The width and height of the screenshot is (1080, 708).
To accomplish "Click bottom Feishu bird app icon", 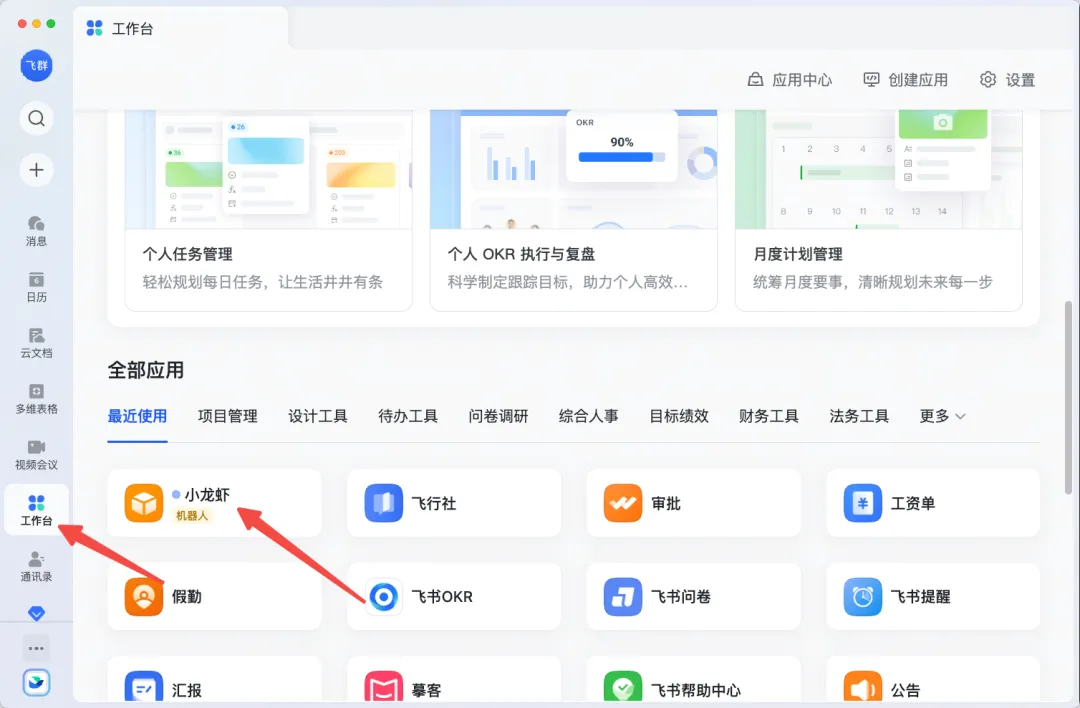I will coord(37,683).
